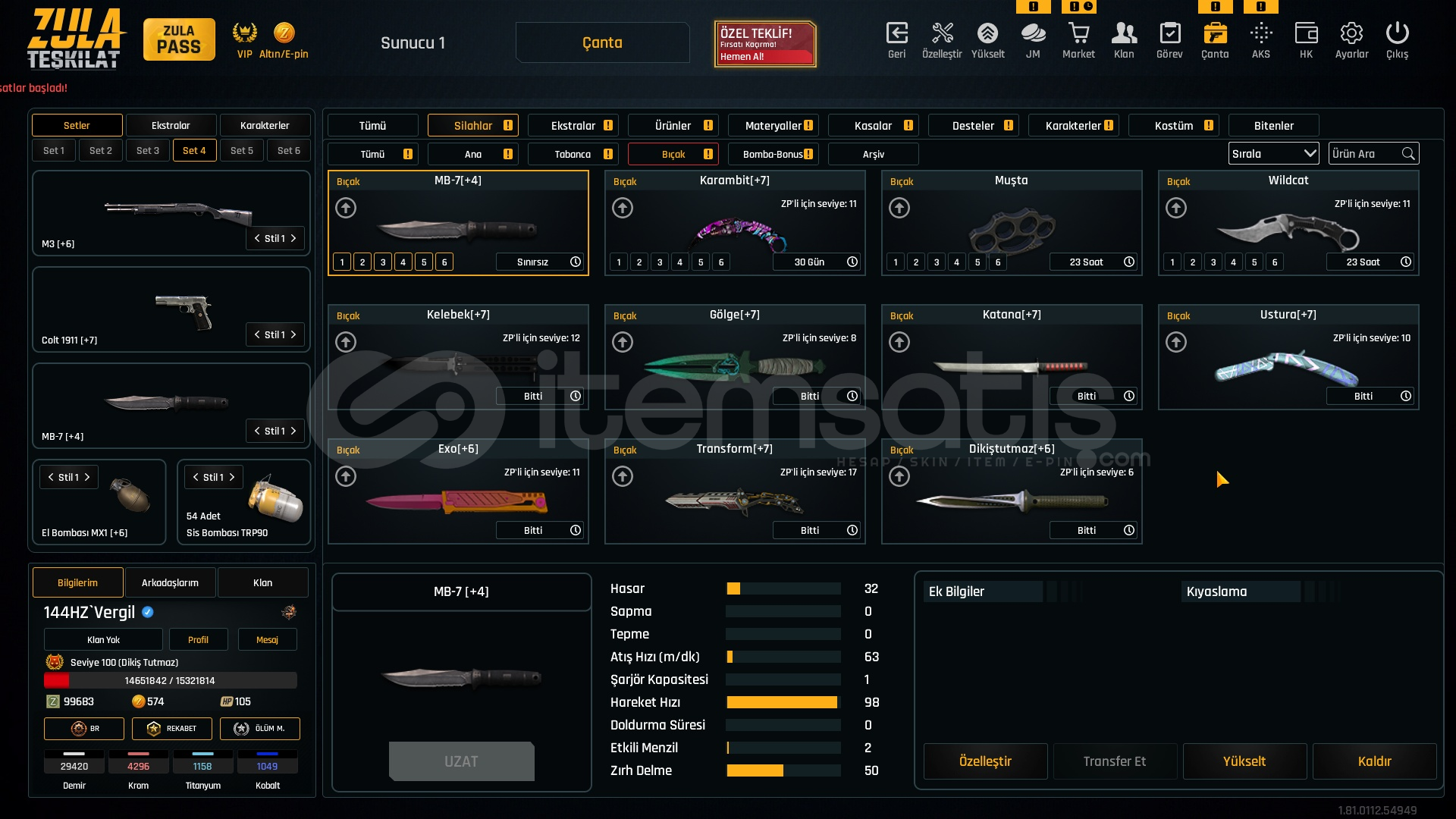Select slot 3 on MB-7[+4] card
Screen dimensions: 1456x819
click(383, 262)
